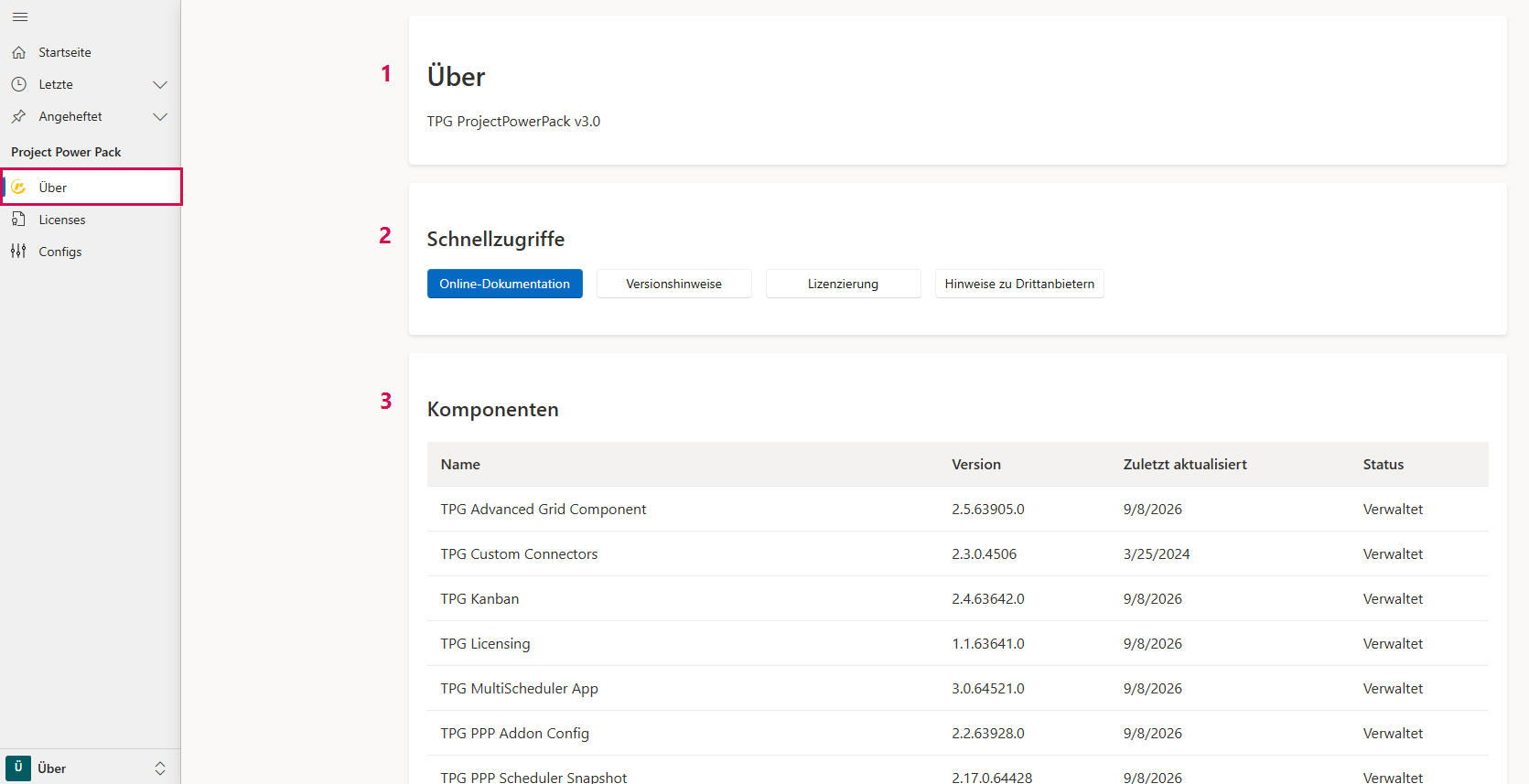The height and width of the screenshot is (784, 1529).
Task: Open the Angeheftet menu item
Action: (90, 116)
